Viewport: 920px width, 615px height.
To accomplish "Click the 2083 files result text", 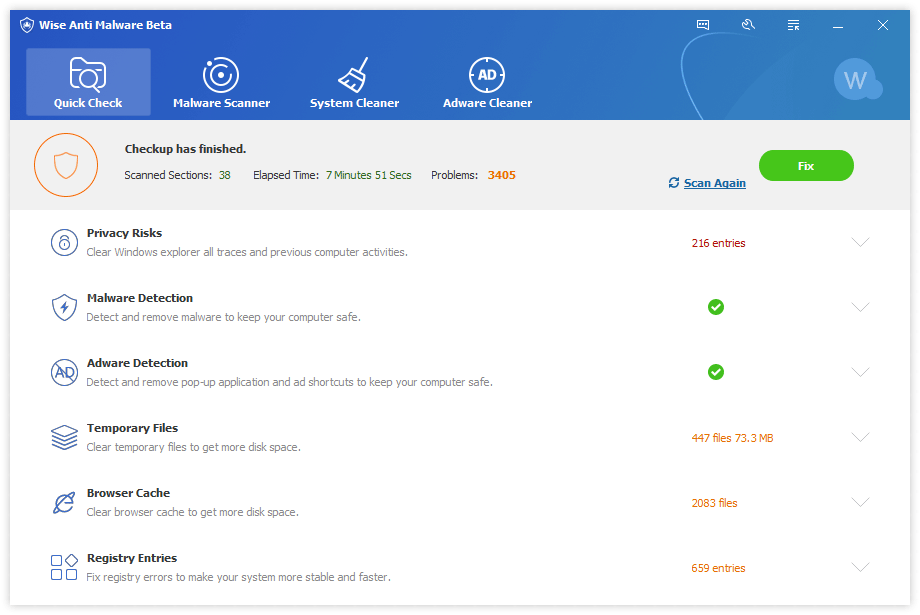I will coord(714,503).
